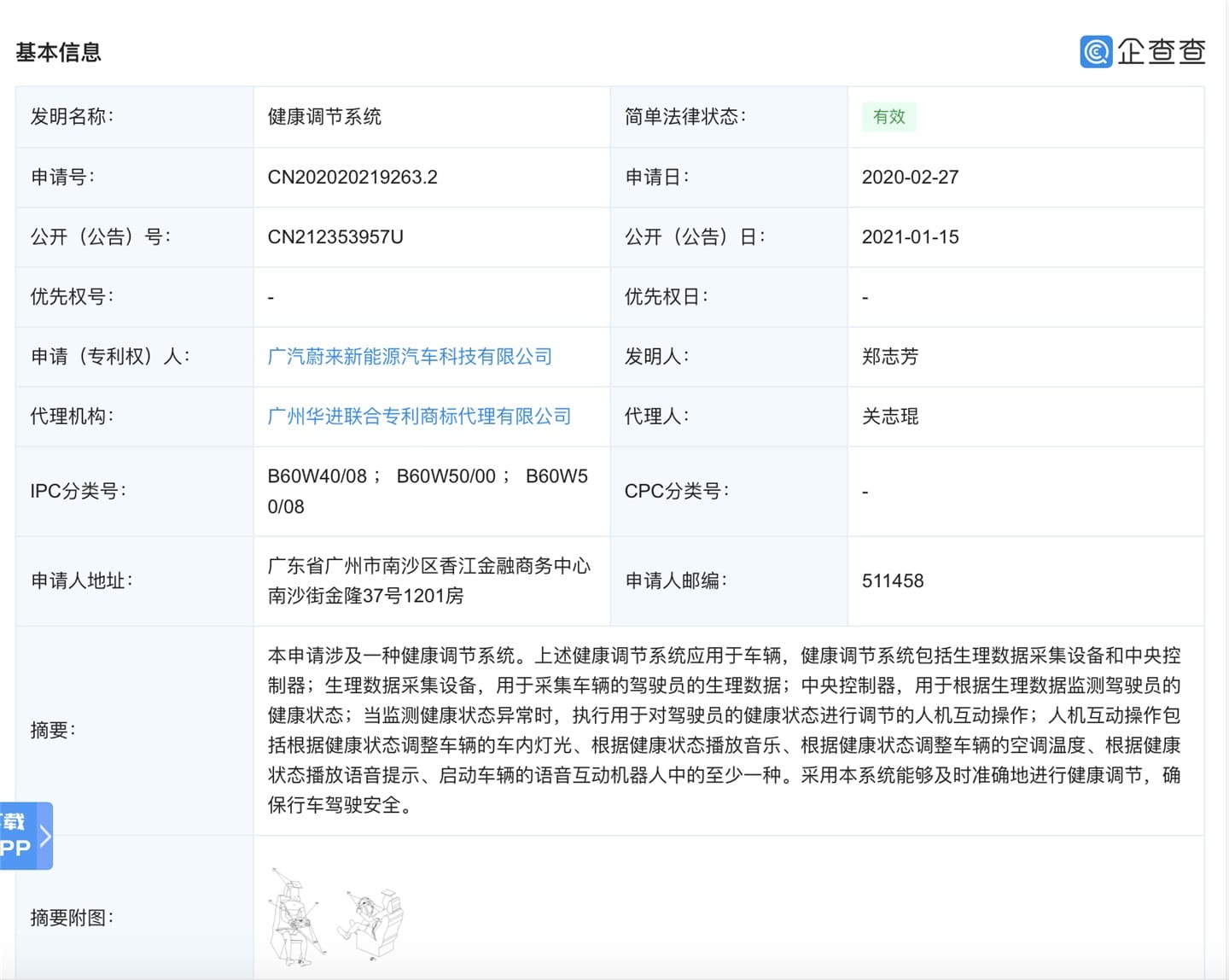The width and height of the screenshot is (1229, 980).
Task: Click the abstract paragraph text
Action: [x=724, y=730]
